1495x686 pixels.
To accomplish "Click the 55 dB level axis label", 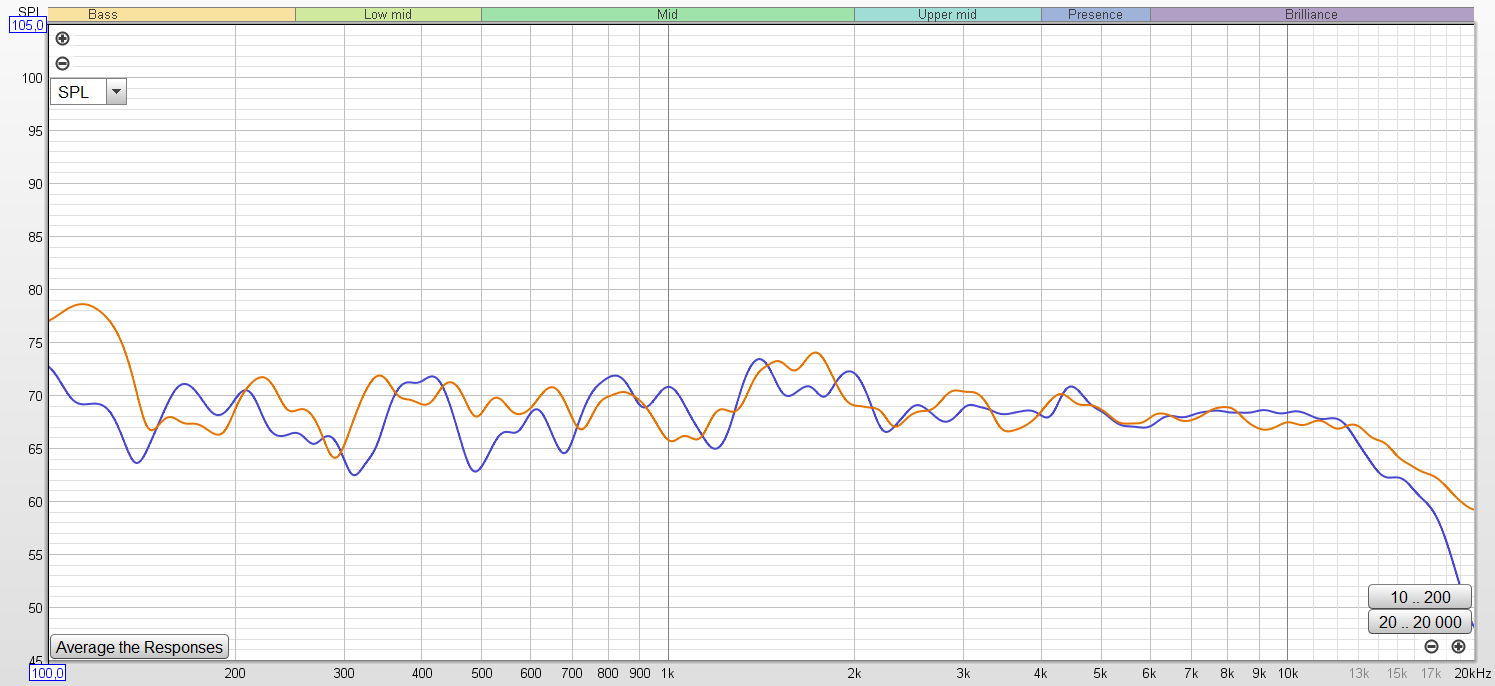I will pyautogui.click(x=34, y=555).
